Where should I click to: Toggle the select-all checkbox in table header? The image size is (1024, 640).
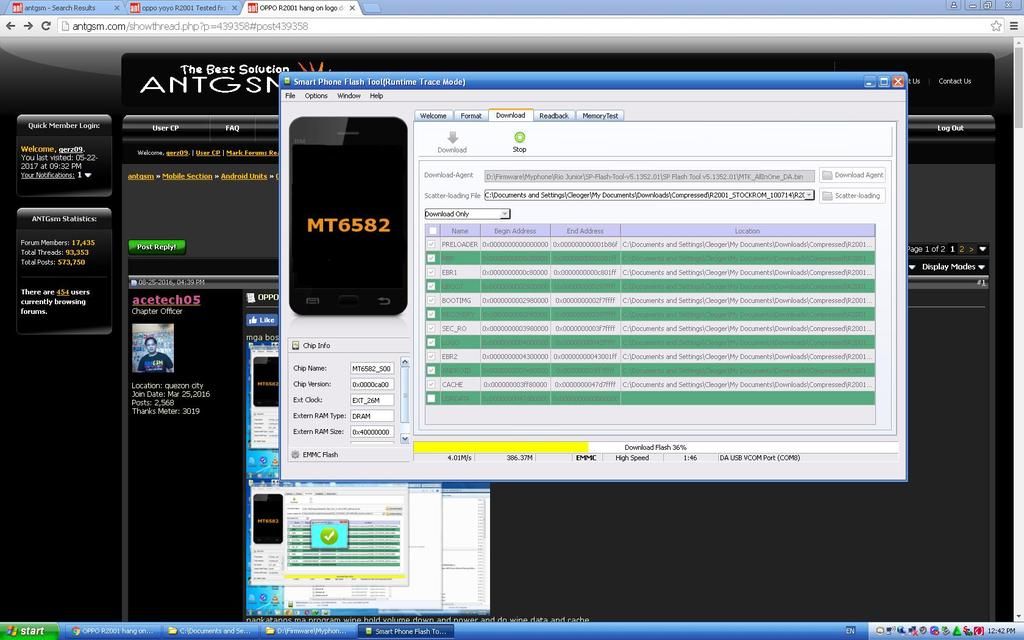(x=432, y=231)
